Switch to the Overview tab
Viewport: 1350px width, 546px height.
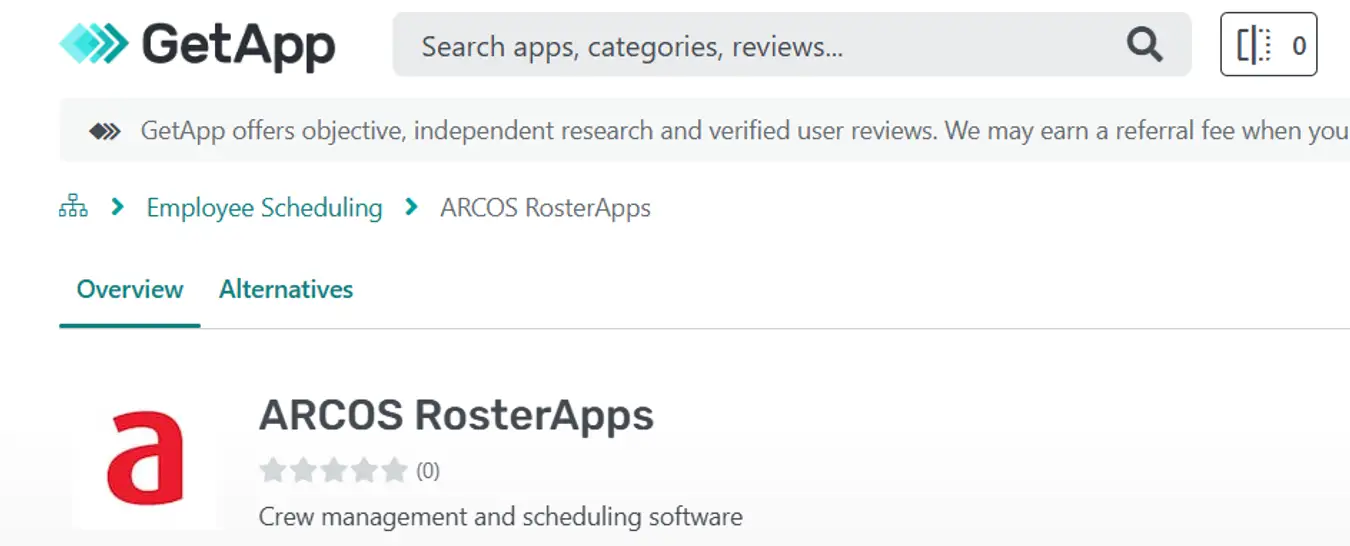[x=130, y=290]
